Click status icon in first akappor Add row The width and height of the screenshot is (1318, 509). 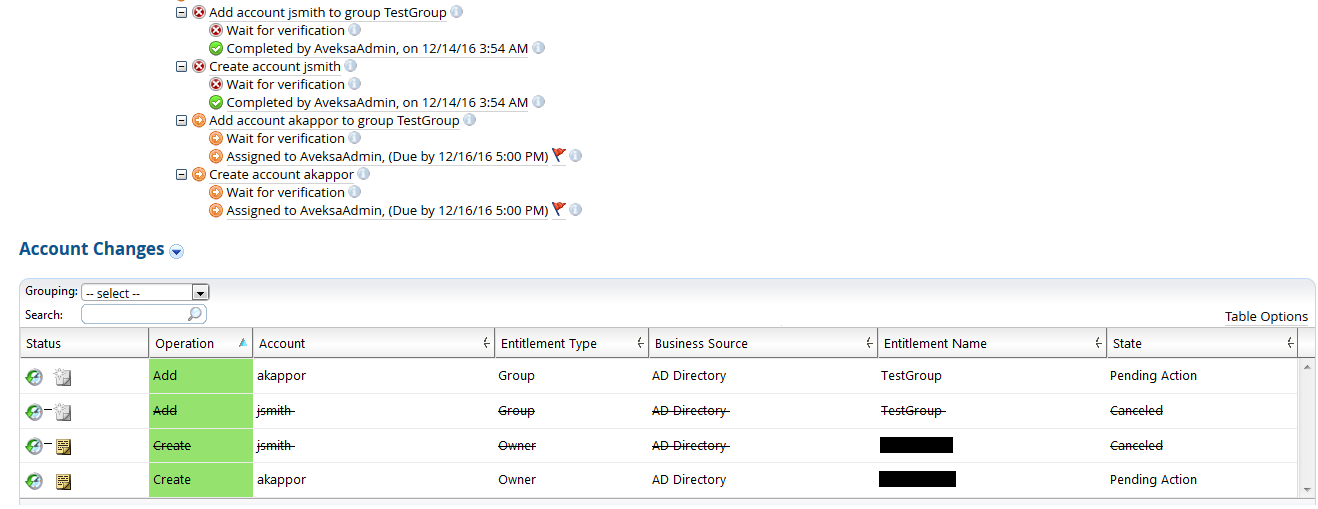pyautogui.click(x=34, y=377)
